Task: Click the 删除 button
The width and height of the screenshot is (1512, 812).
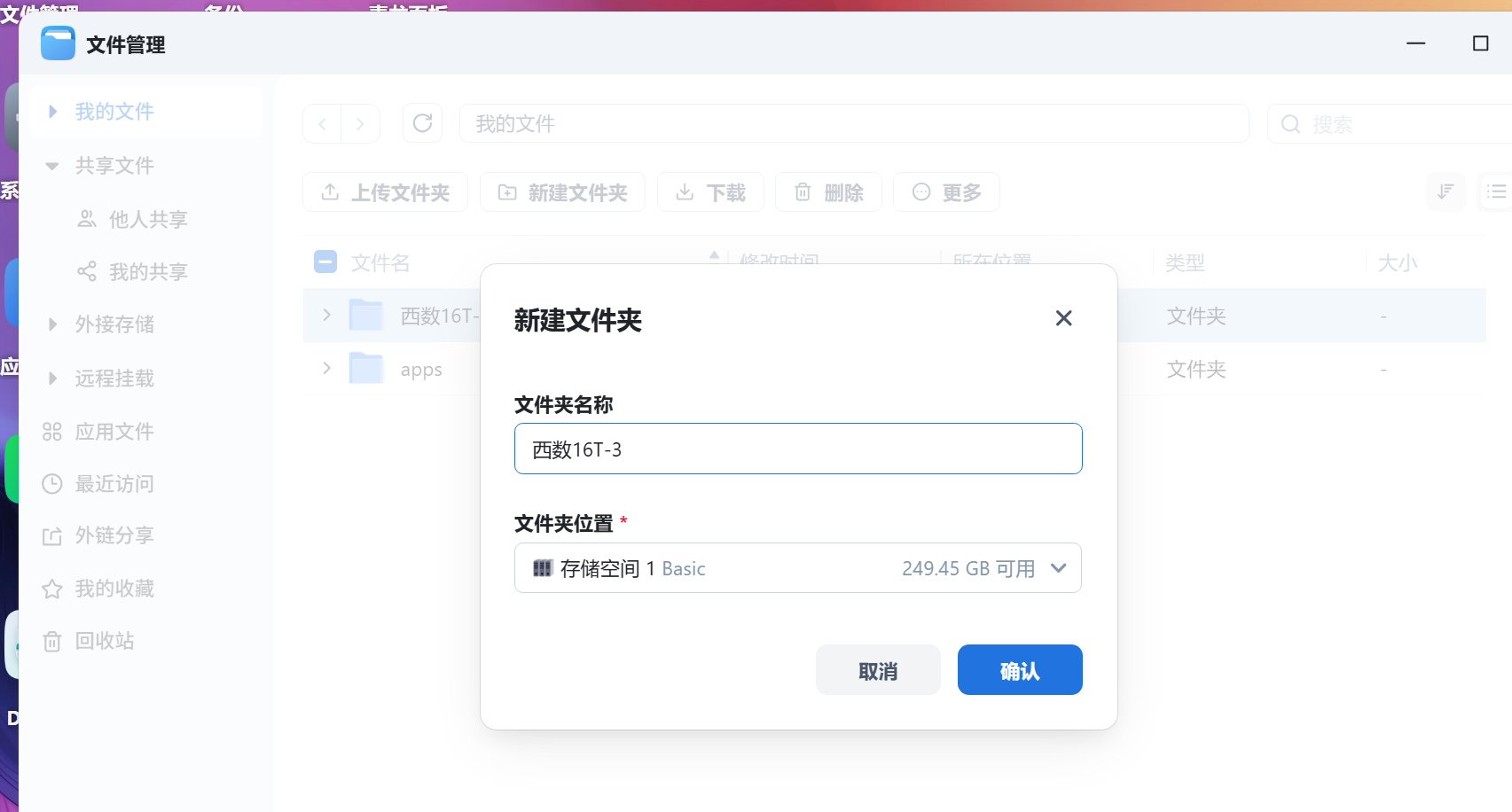Action: [828, 192]
